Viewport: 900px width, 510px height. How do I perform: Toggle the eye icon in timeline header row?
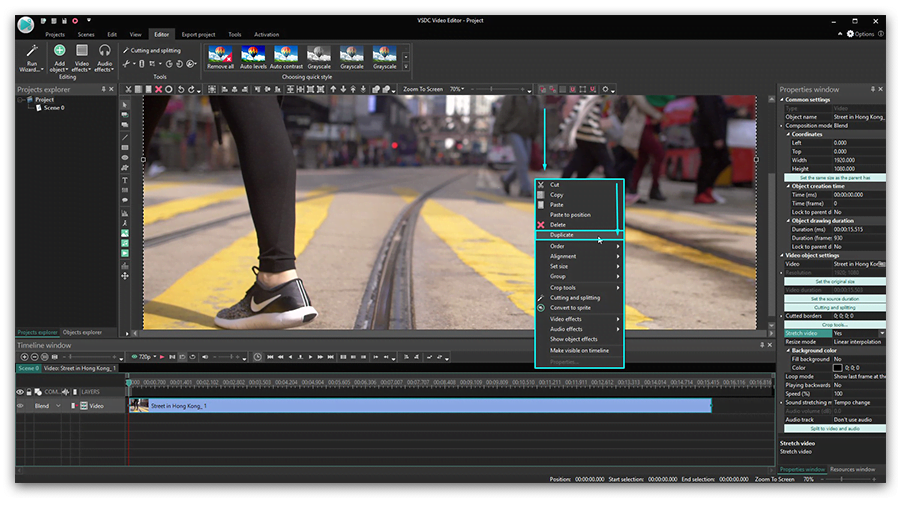20,392
